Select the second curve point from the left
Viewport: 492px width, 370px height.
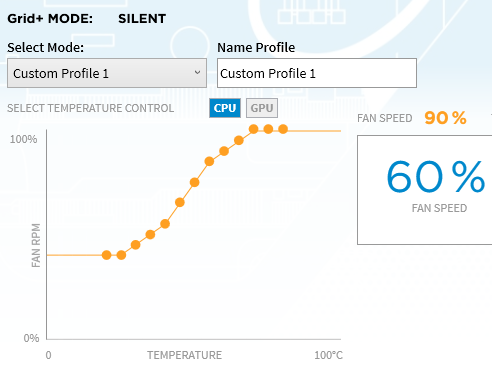coord(121,255)
